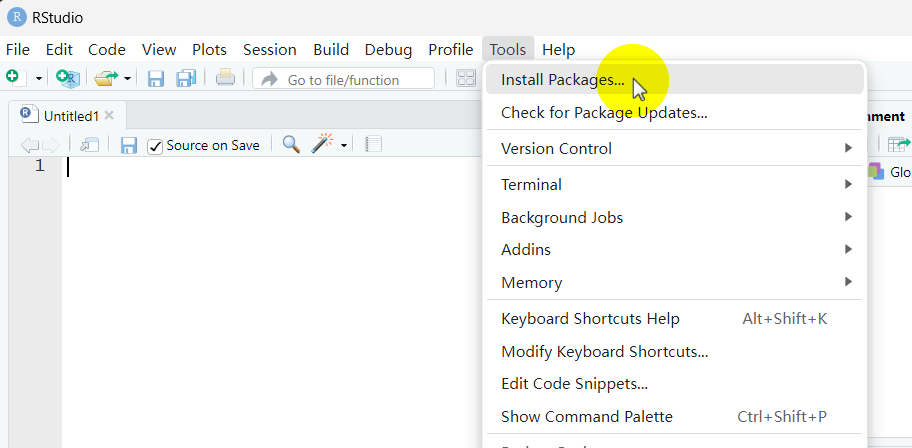Open the Session menu
This screenshot has width=912, height=448.
(x=270, y=49)
